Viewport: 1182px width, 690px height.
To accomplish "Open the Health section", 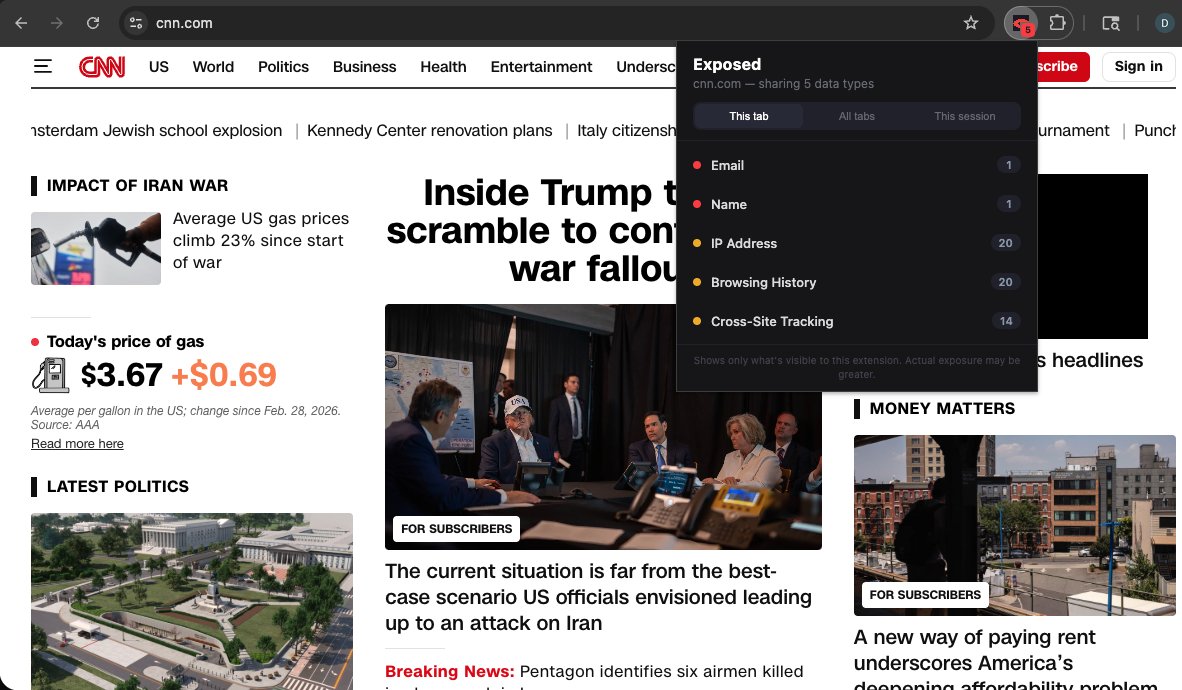I will pyautogui.click(x=443, y=66).
